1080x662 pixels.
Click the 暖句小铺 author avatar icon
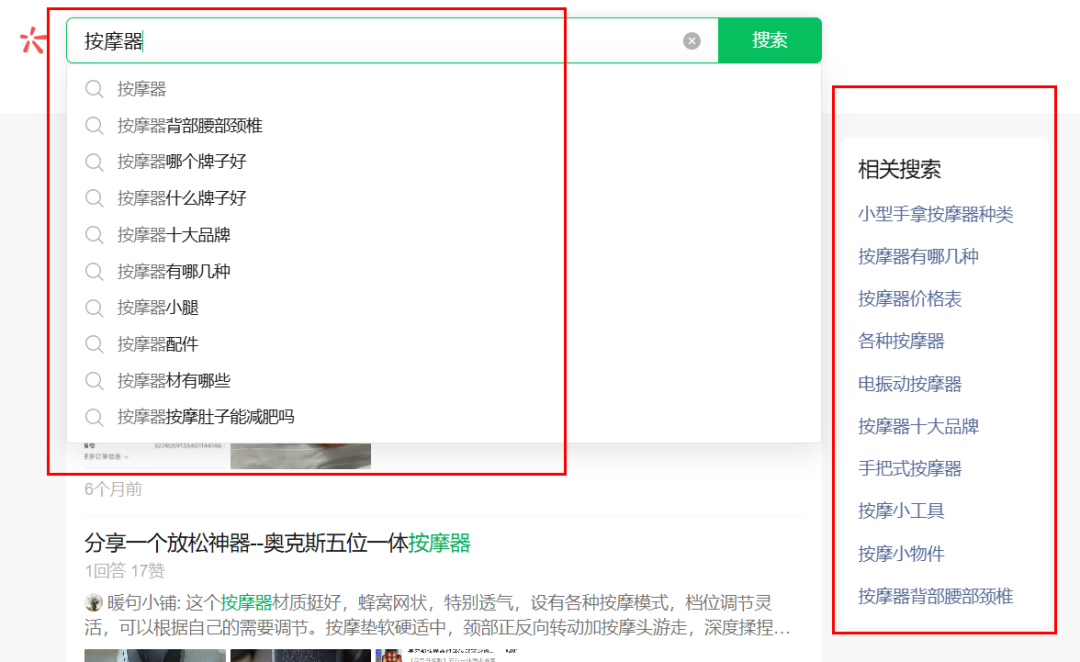(94, 603)
